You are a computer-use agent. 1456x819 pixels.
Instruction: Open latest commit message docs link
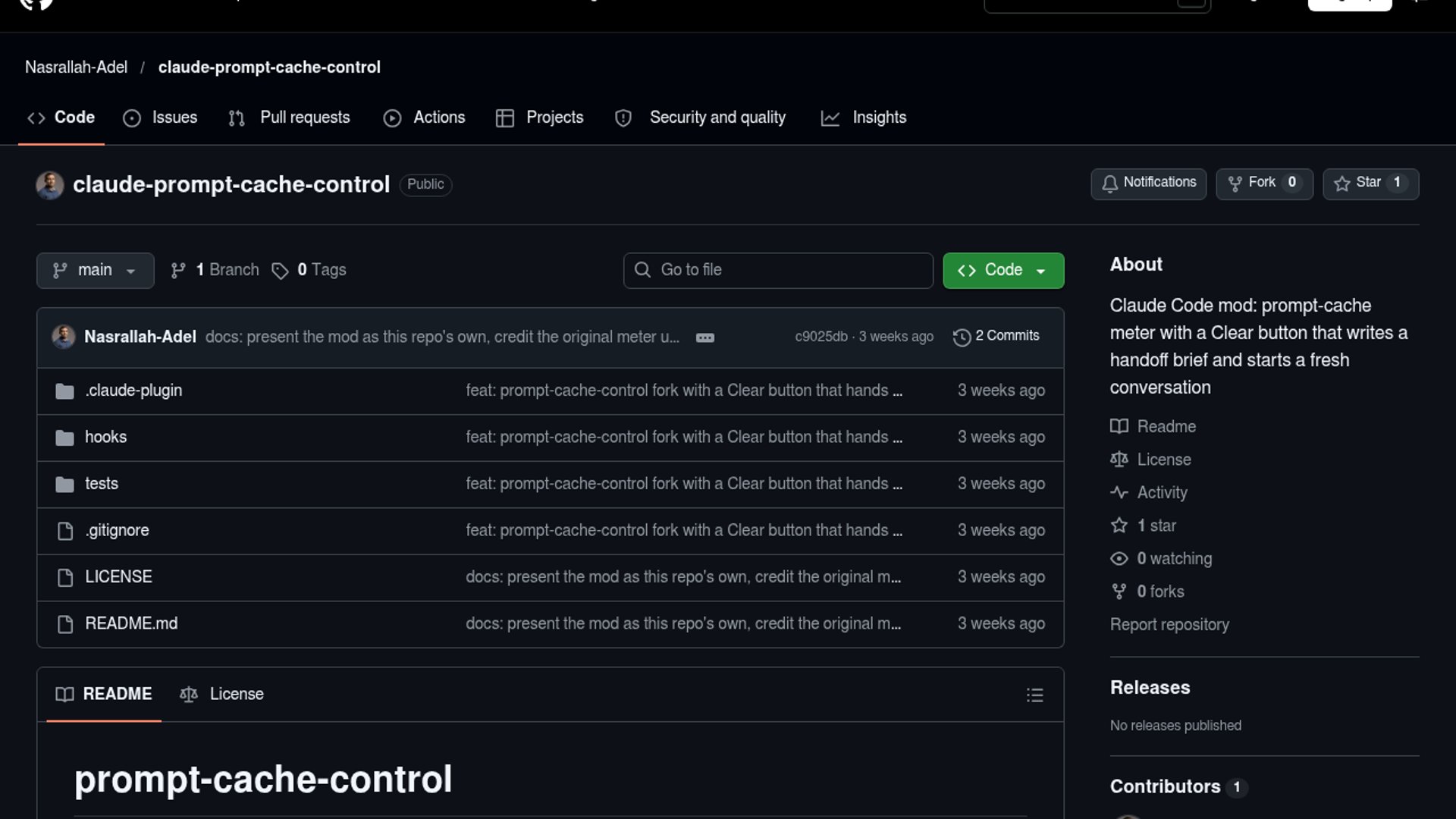tap(442, 337)
